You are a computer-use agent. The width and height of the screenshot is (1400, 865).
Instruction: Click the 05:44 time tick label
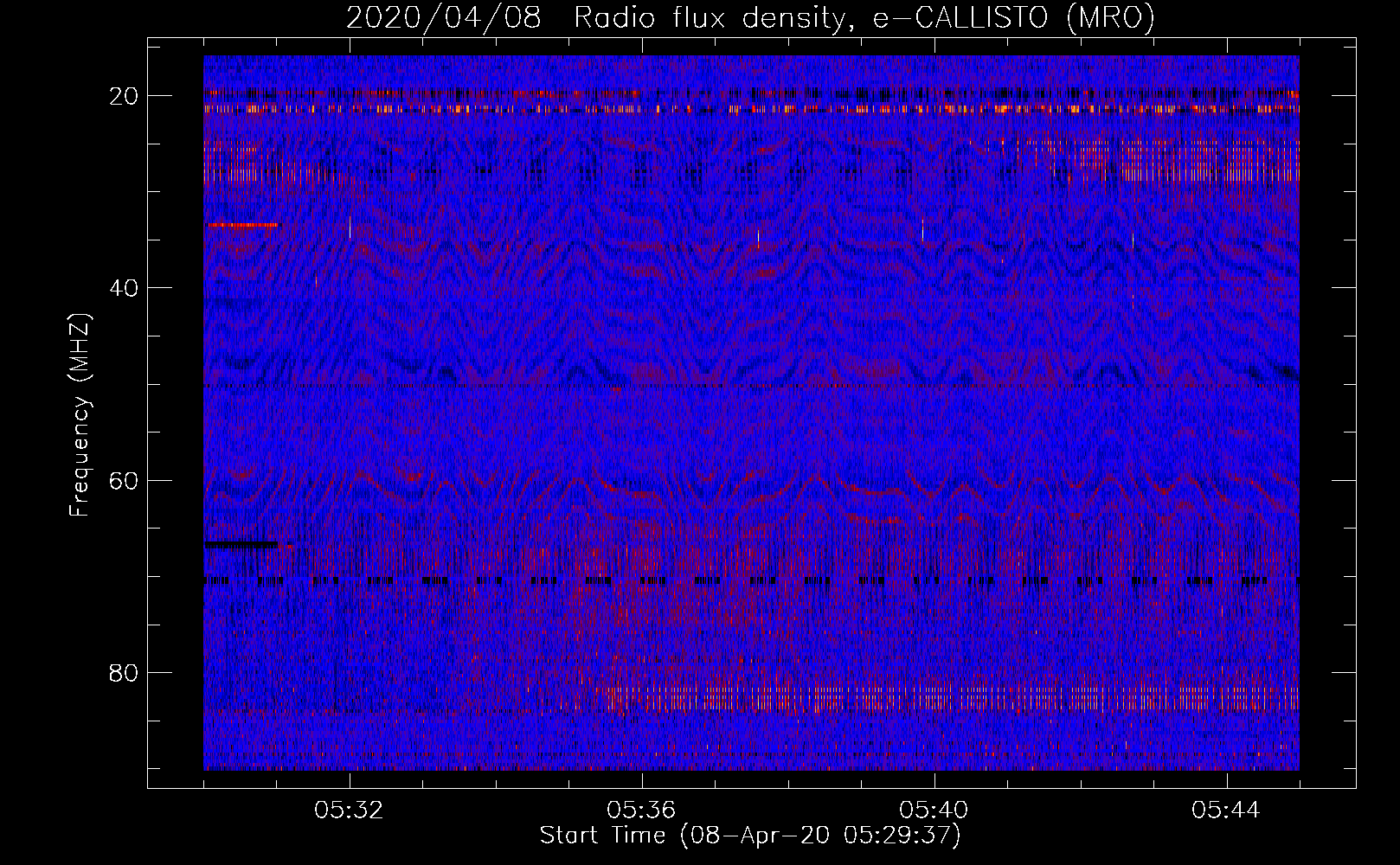pos(1226,811)
